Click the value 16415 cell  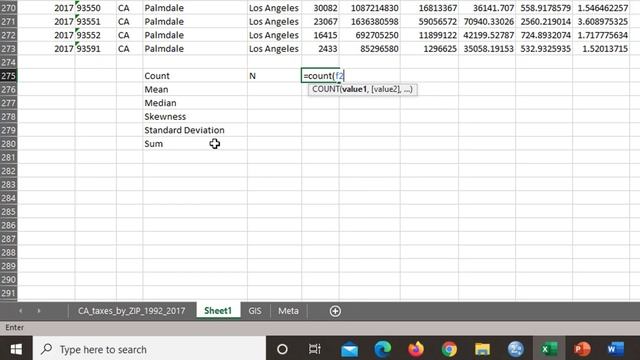pyautogui.click(x=320, y=35)
